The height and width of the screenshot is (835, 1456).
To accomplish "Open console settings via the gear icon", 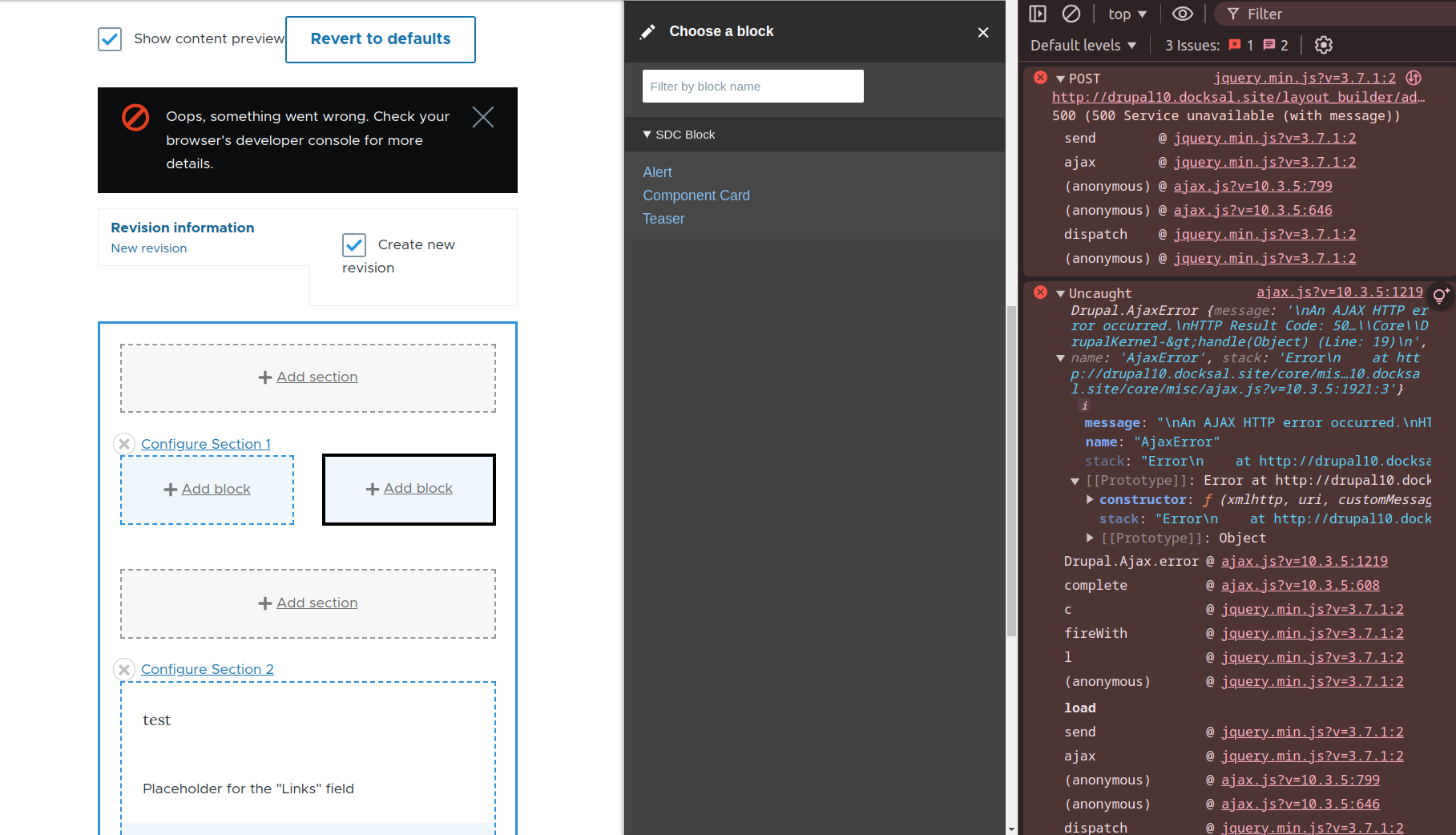I will [1322, 45].
